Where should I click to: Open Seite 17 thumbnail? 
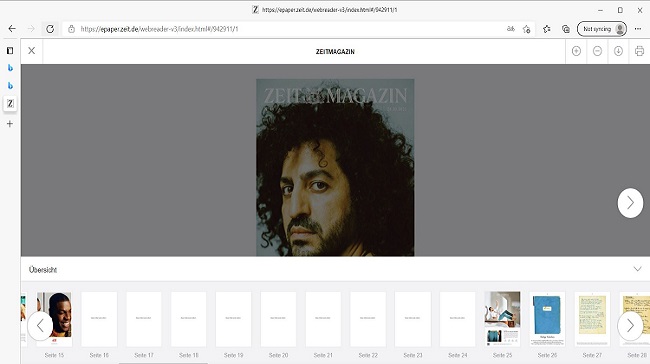(144, 319)
